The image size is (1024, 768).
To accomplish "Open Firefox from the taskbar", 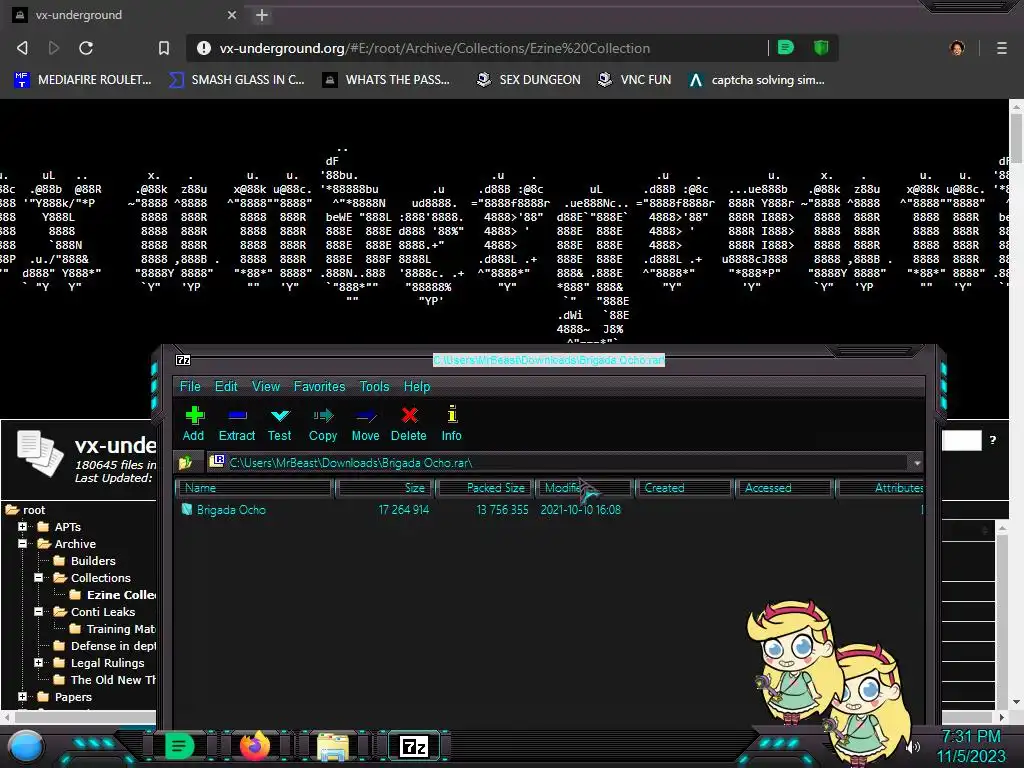I will click(255, 746).
